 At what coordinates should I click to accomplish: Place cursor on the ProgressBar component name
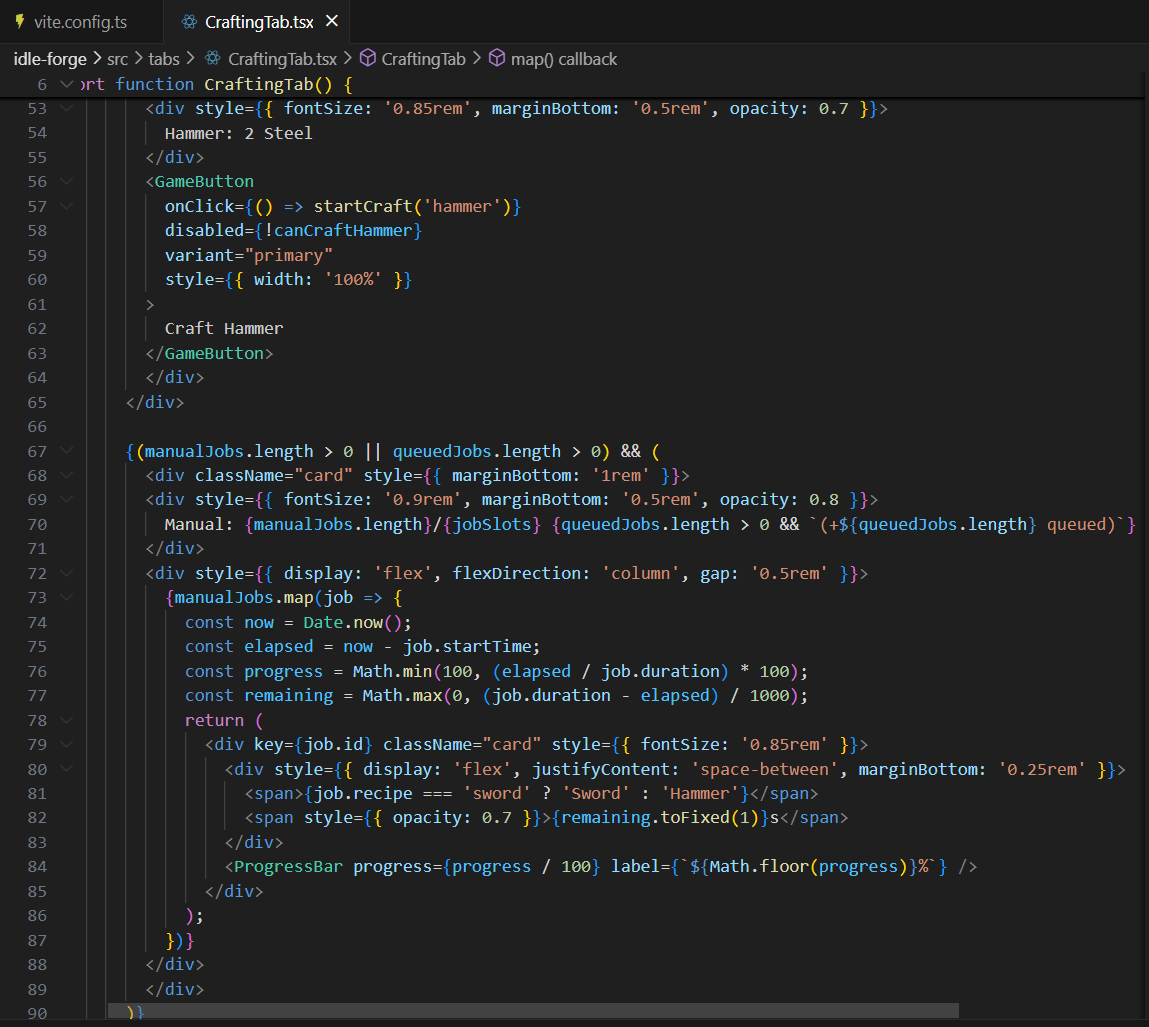(288, 867)
